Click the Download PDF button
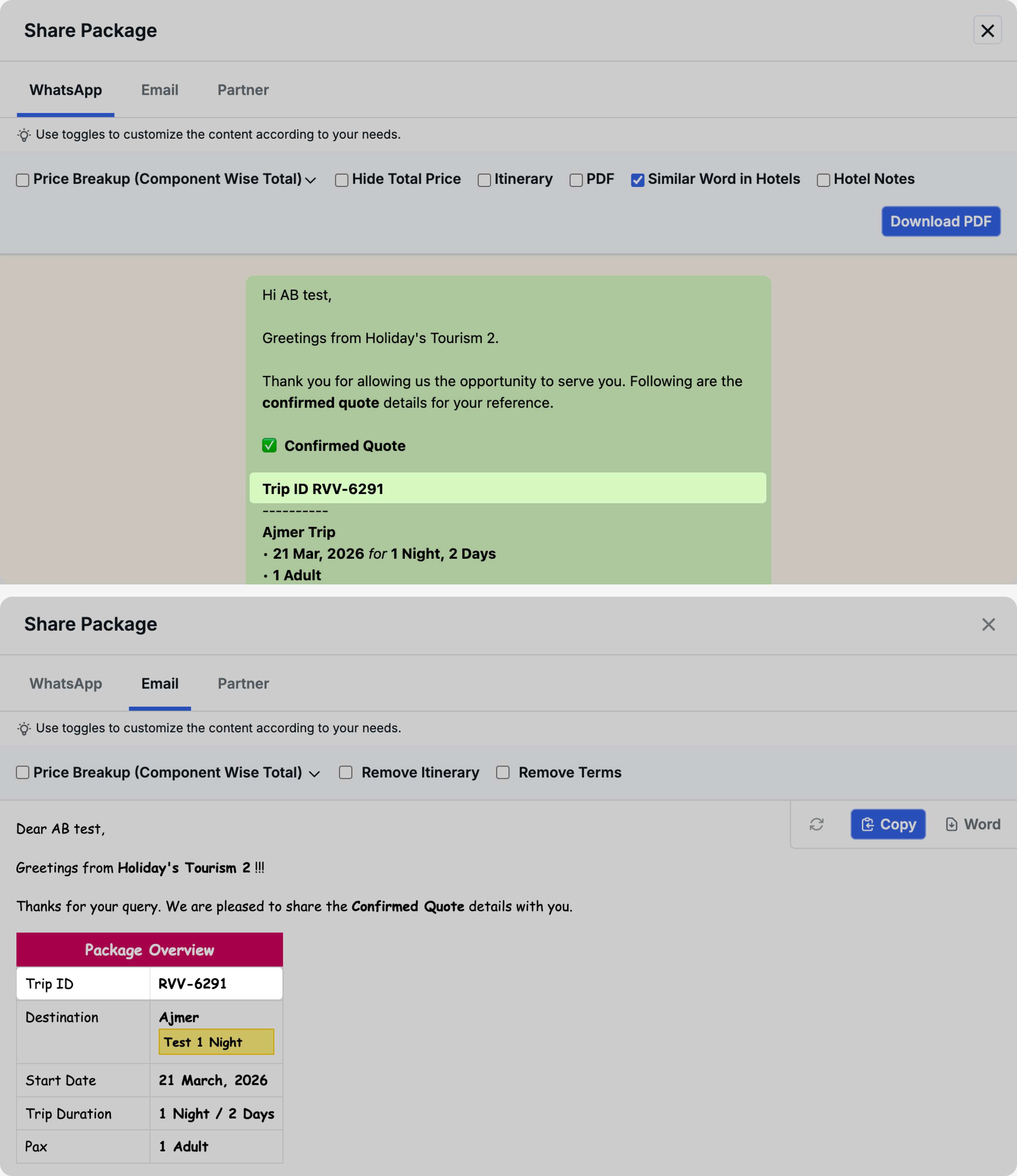Image resolution: width=1017 pixels, height=1176 pixels. [940, 222]
